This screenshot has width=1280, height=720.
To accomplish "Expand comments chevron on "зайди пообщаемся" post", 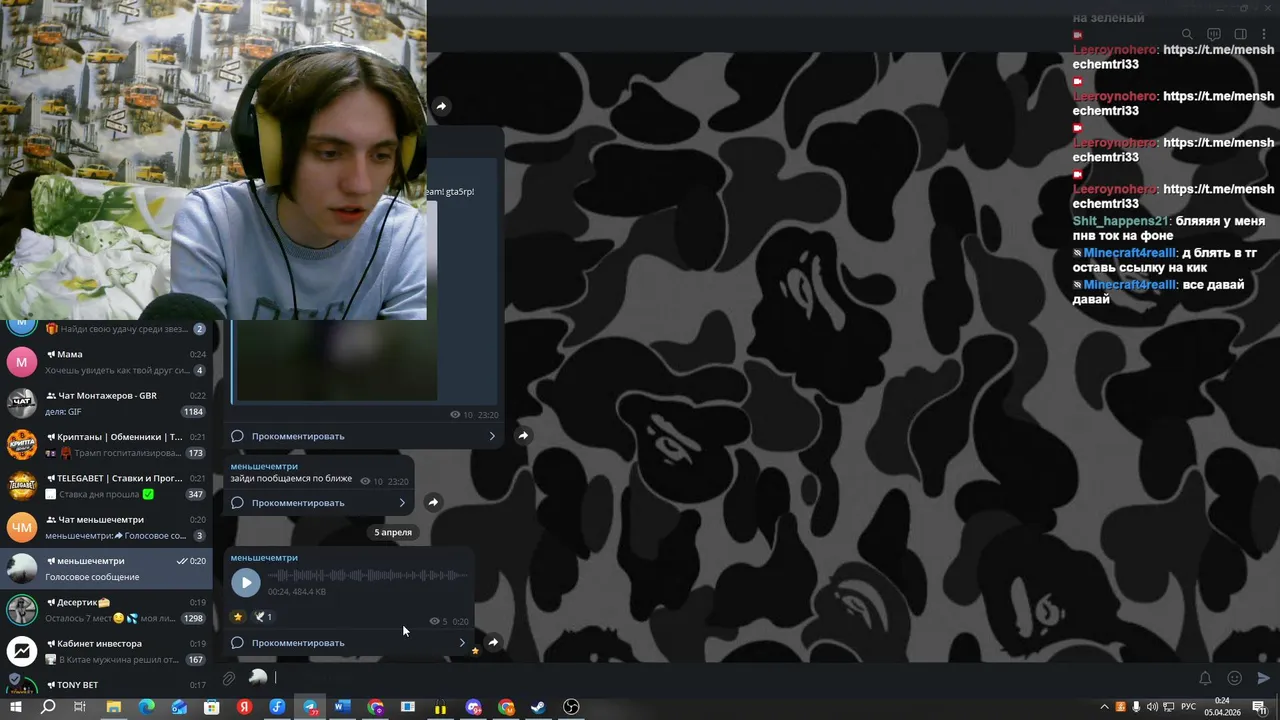I will [x=402, y=503].
